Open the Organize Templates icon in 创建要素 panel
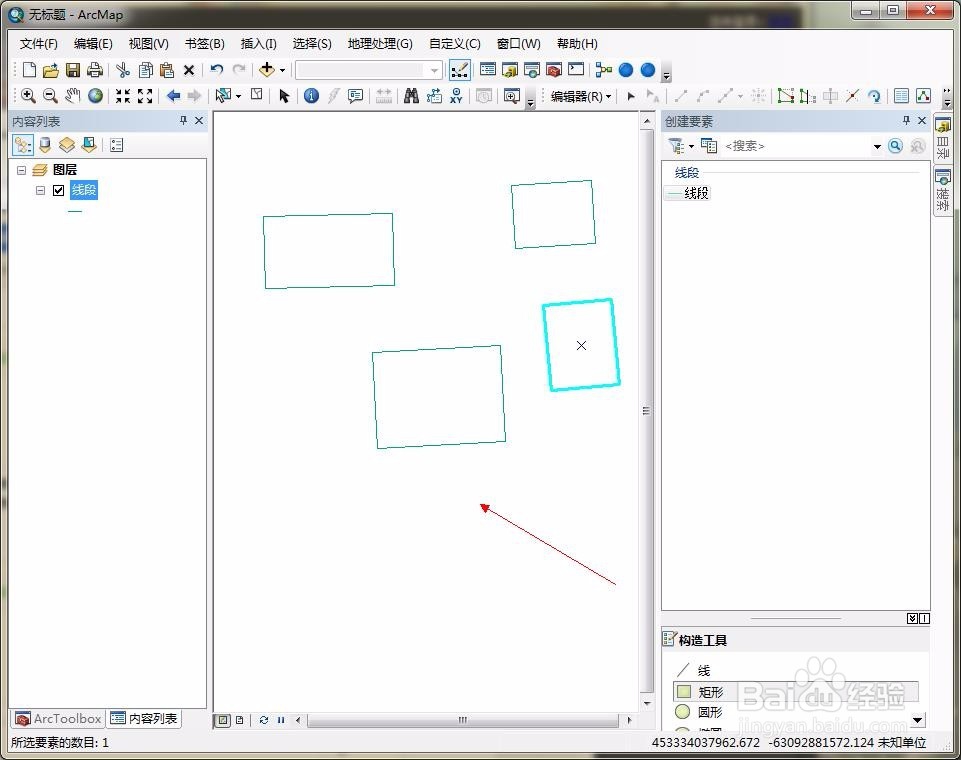Viewport: 961px width, 760px height. point(708,146)
